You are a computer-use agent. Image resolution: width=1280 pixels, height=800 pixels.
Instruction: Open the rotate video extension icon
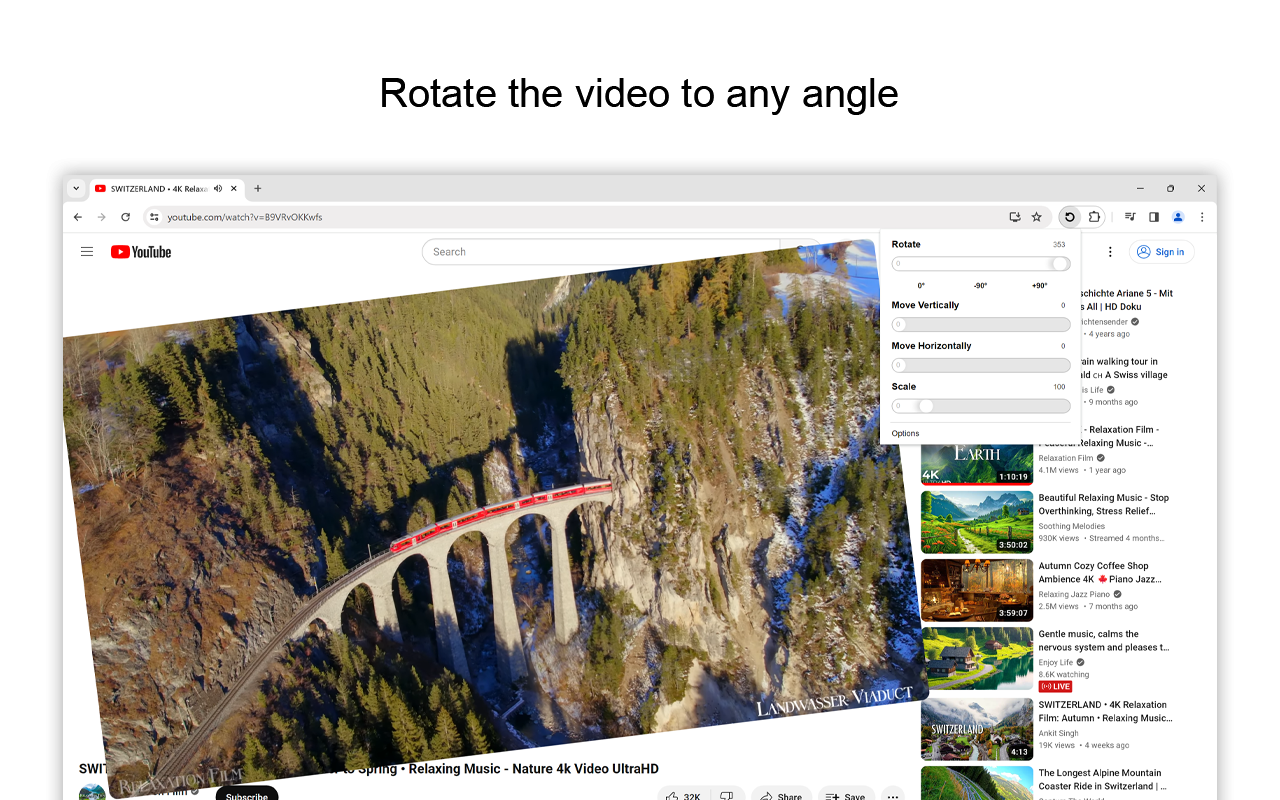[x=1068, y=217]
